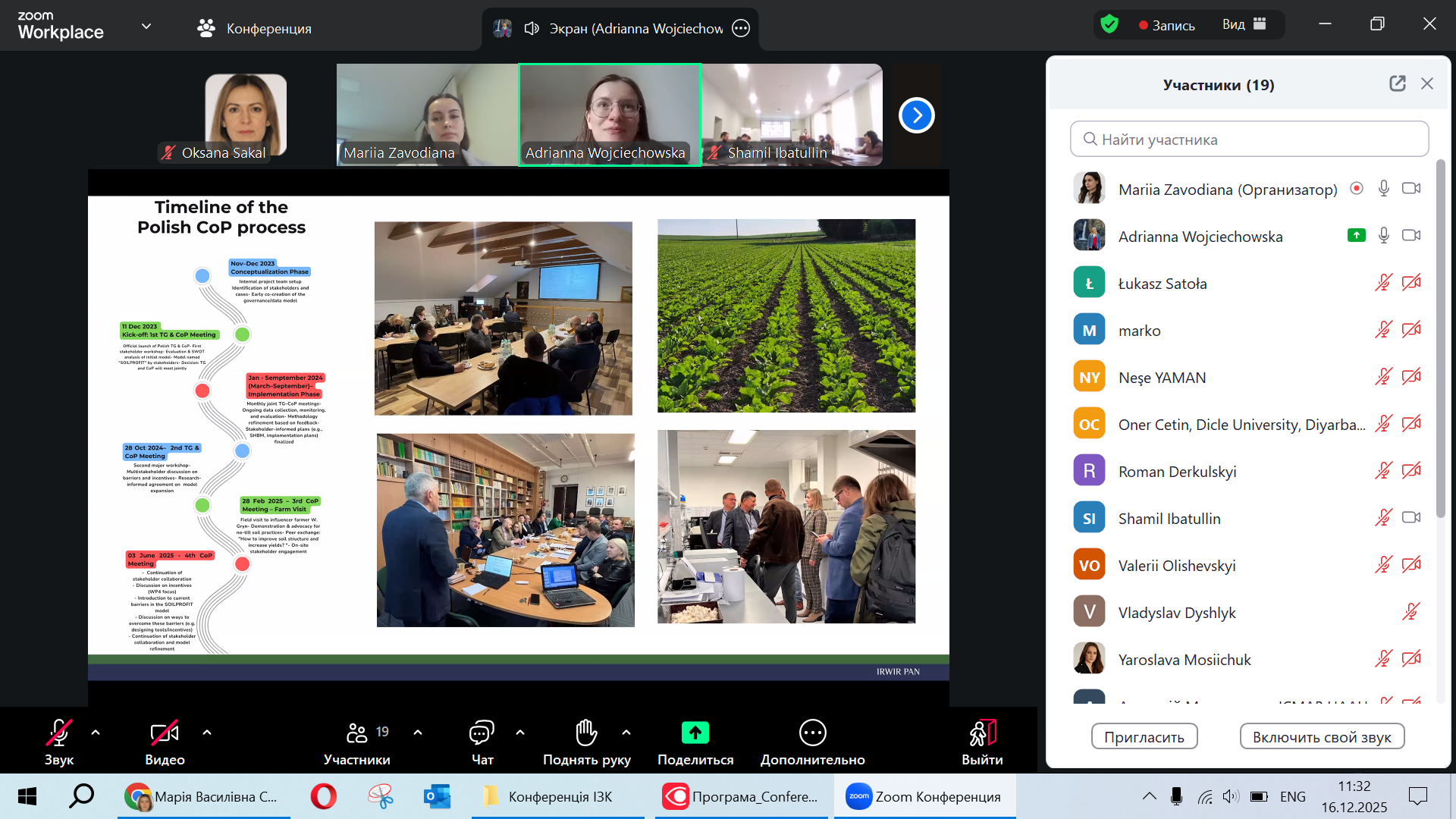Image resolution: width=1456 pixels, height=819 pixels.
Task: Turn on camera with Видео button
Action: pos(165,733)
